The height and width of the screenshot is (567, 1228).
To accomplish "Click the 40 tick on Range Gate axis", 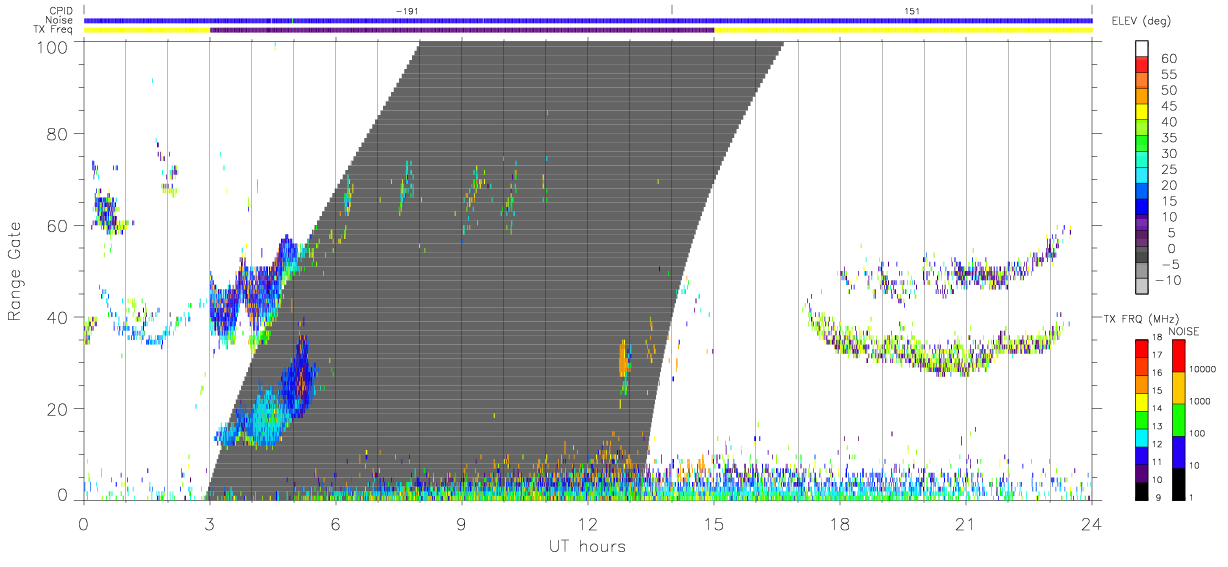I will click(x=58, y=318).
